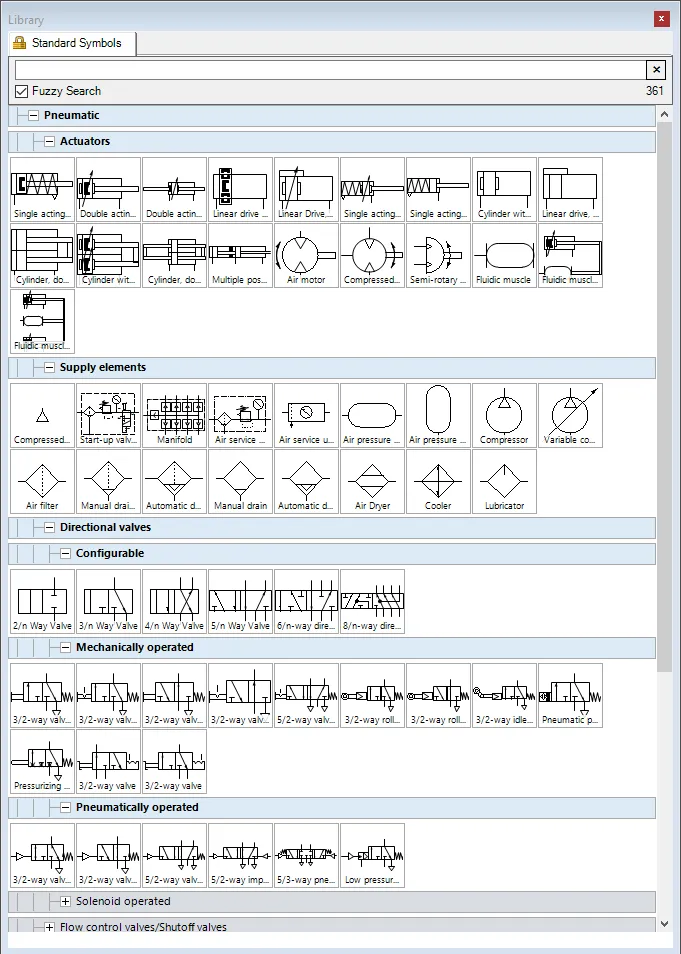The image size is (681, 954).
Task: Select the 4/n Way Valve symbol
Action: click(174, 601)
